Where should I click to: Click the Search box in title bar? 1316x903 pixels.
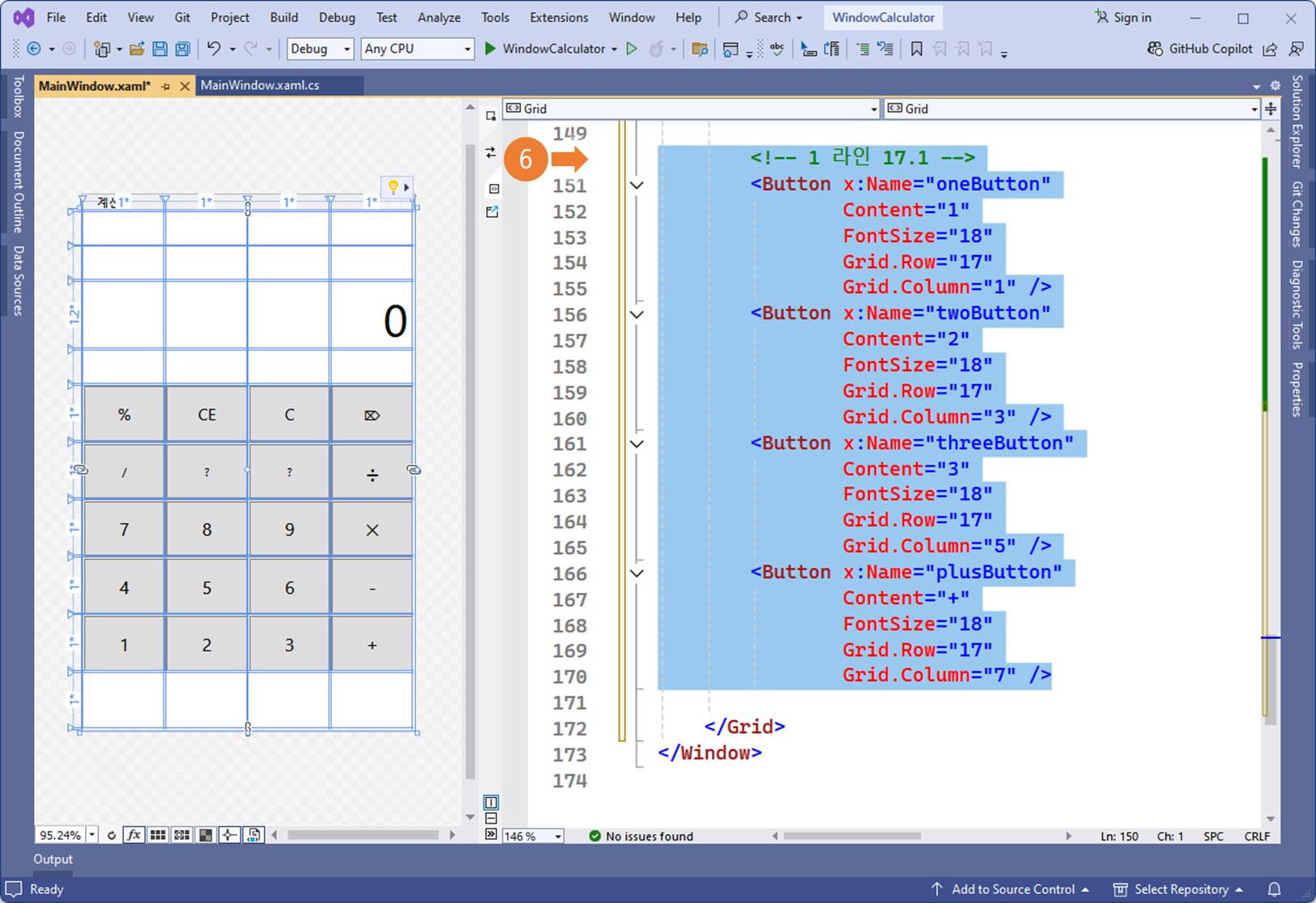point(769,17)
